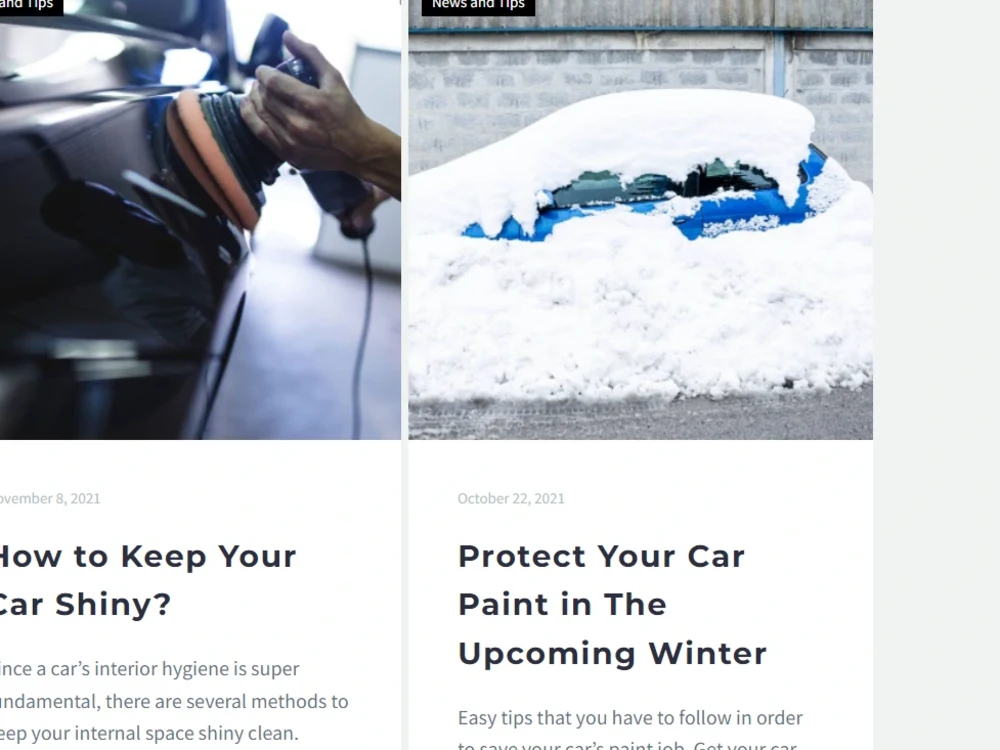Screen dimensions: 1000x750
Task: Click the snowy road beneath the blue car
Action: (640, 418)
